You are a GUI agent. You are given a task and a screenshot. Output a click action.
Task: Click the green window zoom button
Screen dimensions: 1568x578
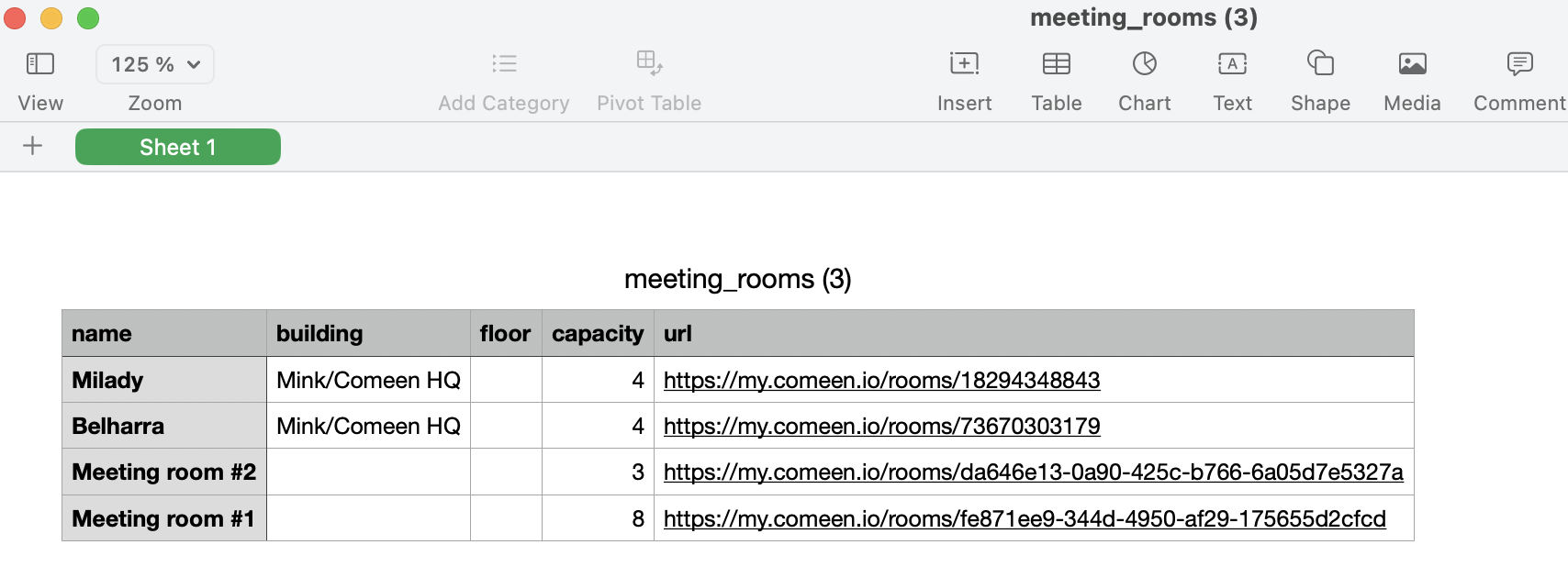tap(88, 18)
